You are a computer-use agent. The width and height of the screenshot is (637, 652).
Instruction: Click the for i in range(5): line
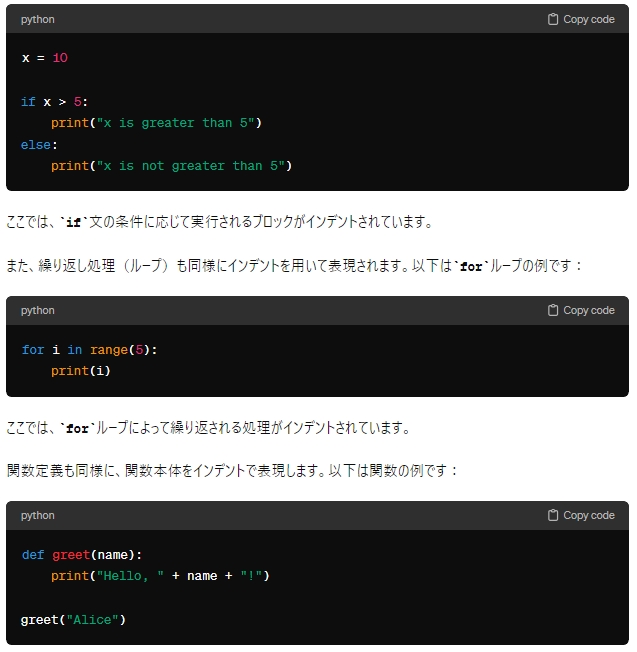[89, 350]
